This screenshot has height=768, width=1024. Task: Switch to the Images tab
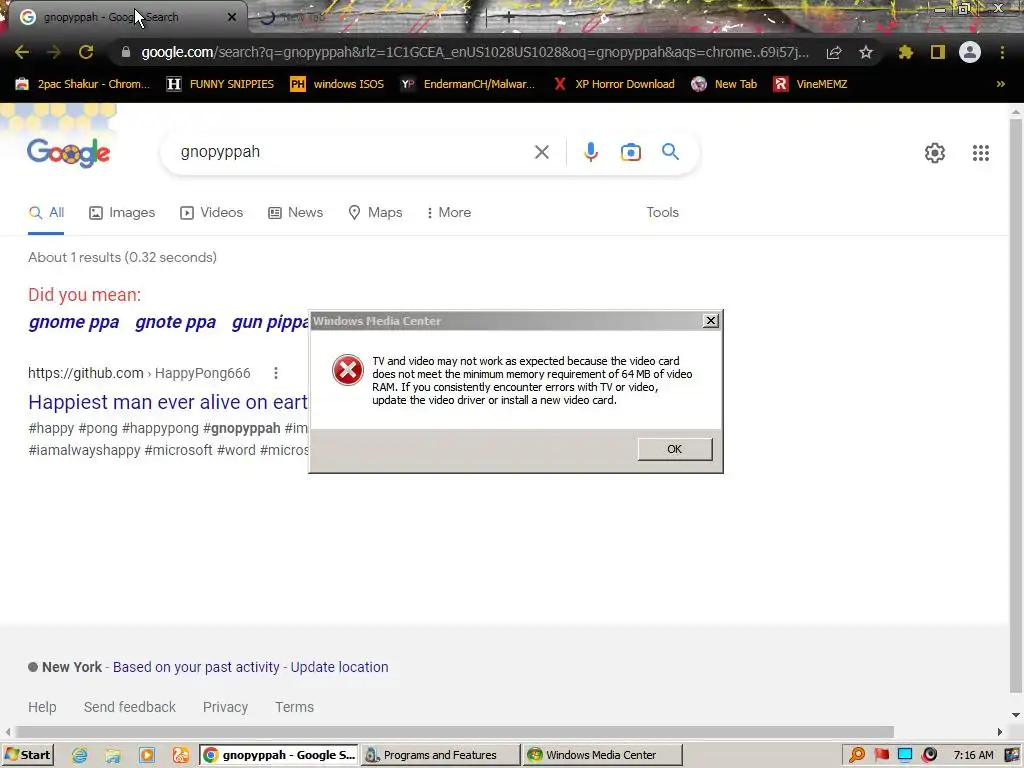click(x=122, y=213)
